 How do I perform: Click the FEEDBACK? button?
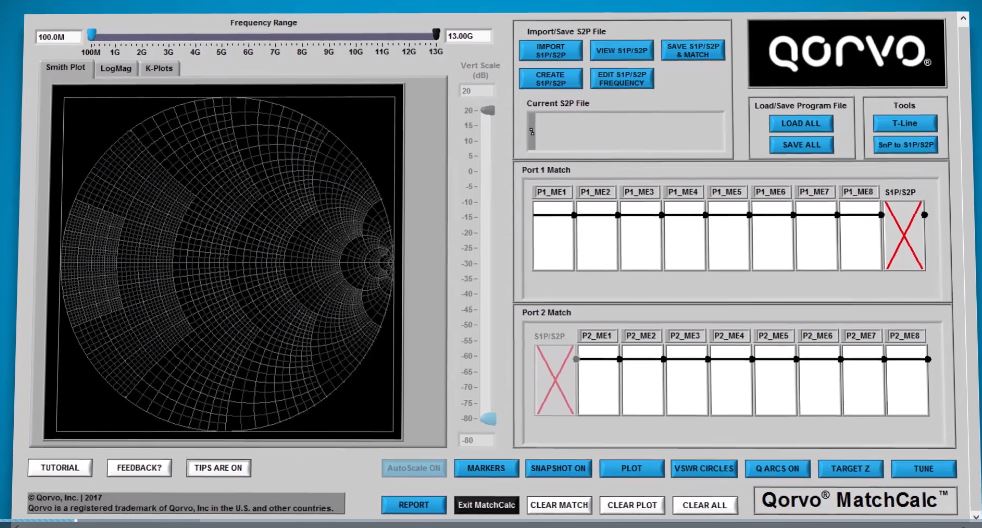click(x=139, y=468)
